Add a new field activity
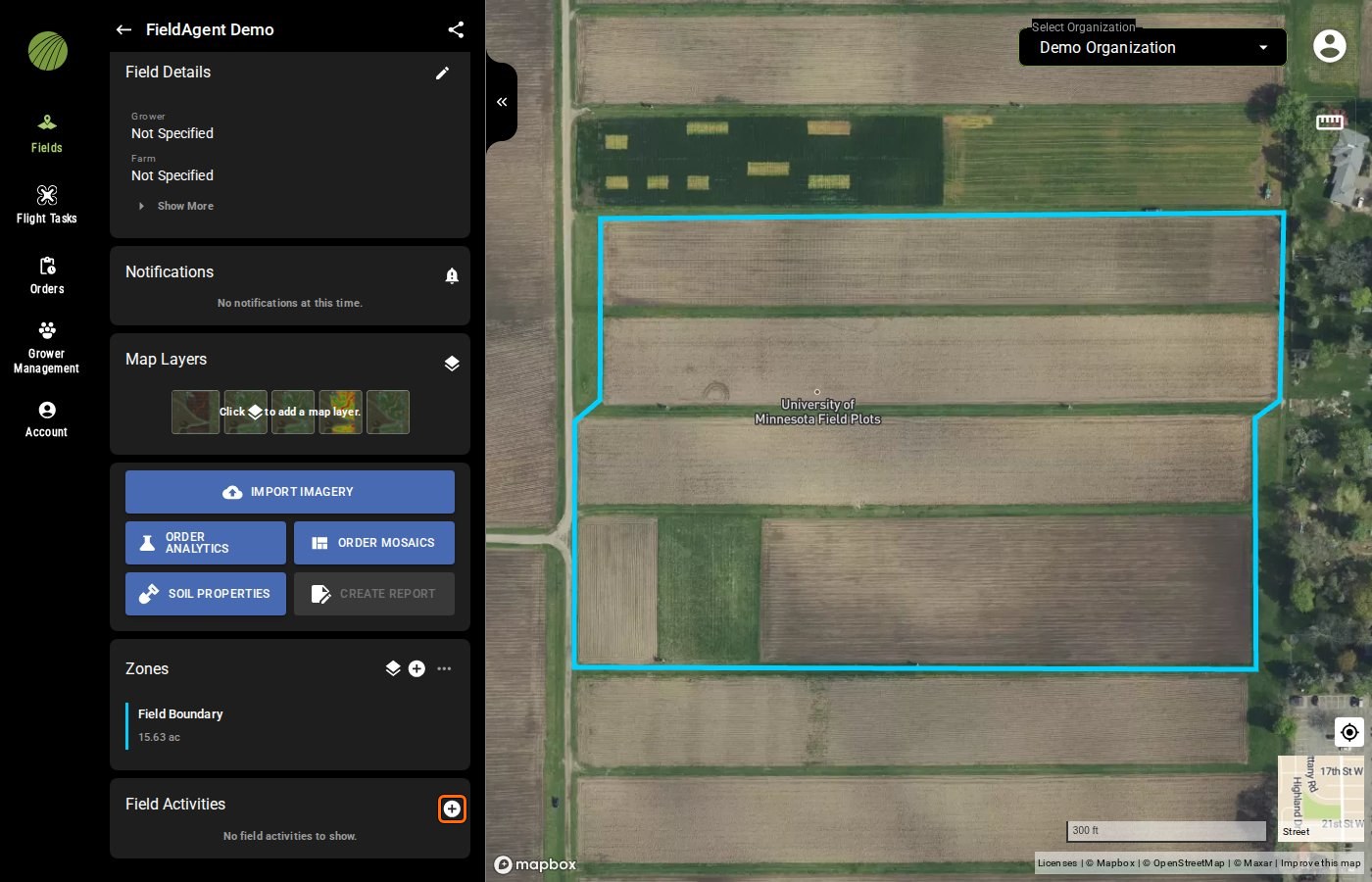 [x=452, y=808]
